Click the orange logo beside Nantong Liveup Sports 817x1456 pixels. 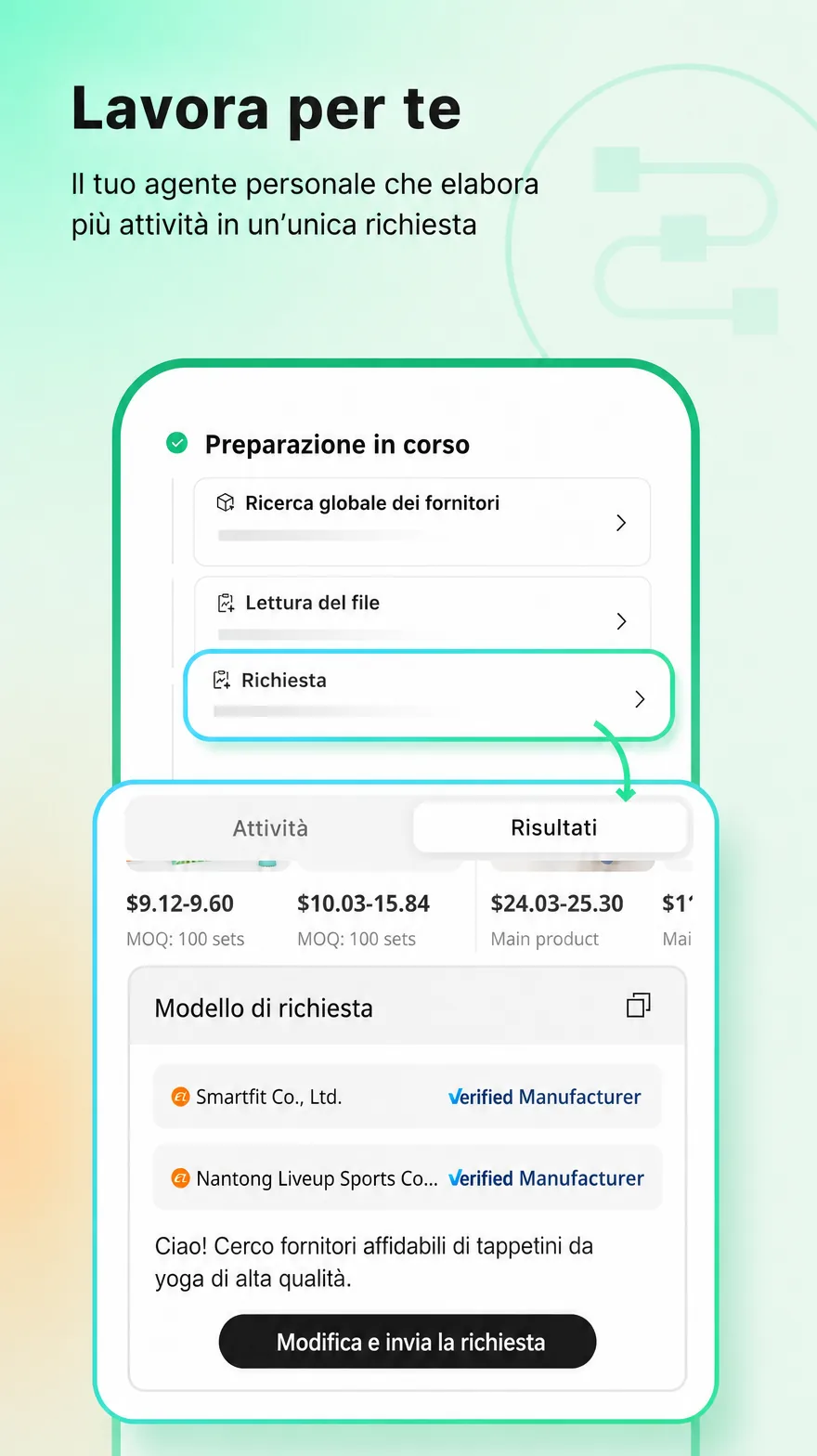(181, 1178)
